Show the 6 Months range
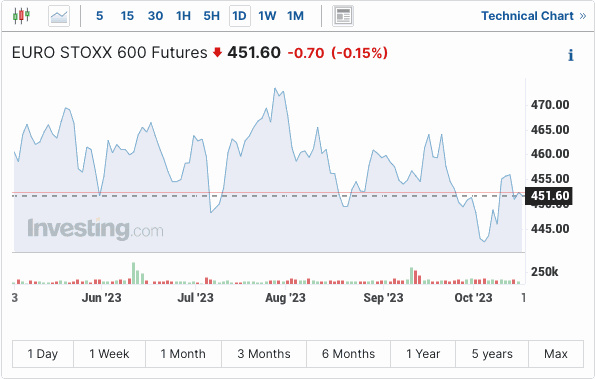Screen dimensions: 595x379 (x=348, y=354)
